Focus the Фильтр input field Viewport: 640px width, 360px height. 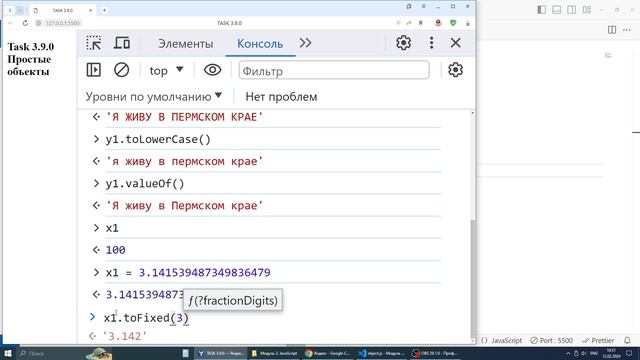(334, 71)
